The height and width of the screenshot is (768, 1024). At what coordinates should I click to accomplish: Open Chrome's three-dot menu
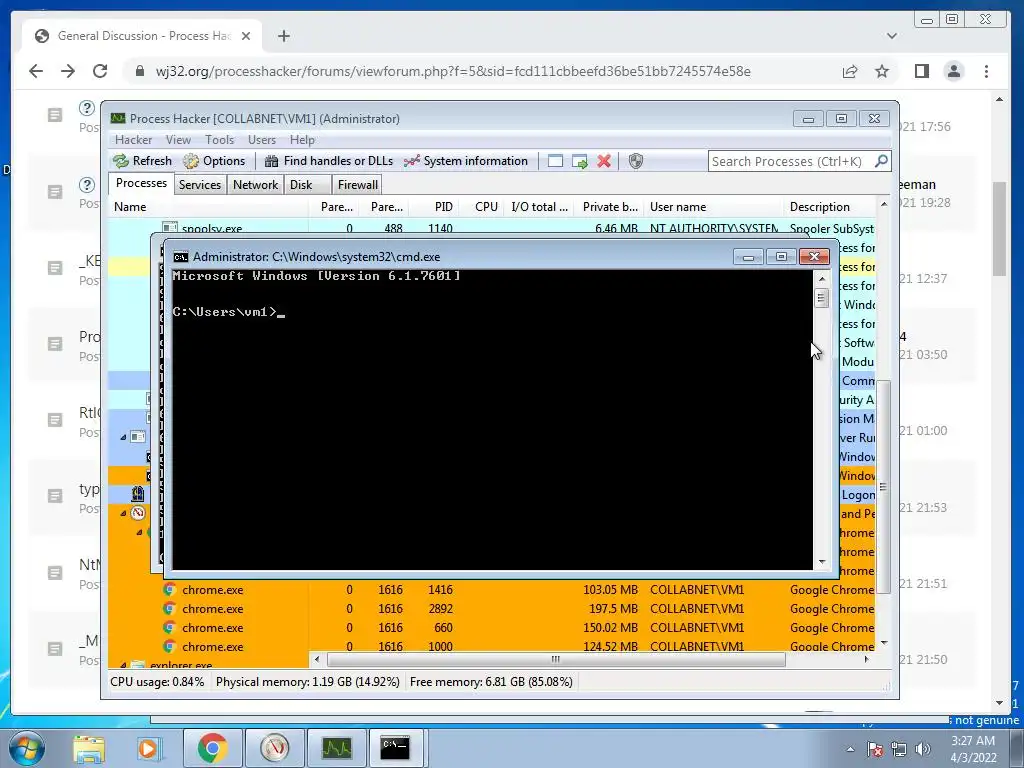click(986, 71)
